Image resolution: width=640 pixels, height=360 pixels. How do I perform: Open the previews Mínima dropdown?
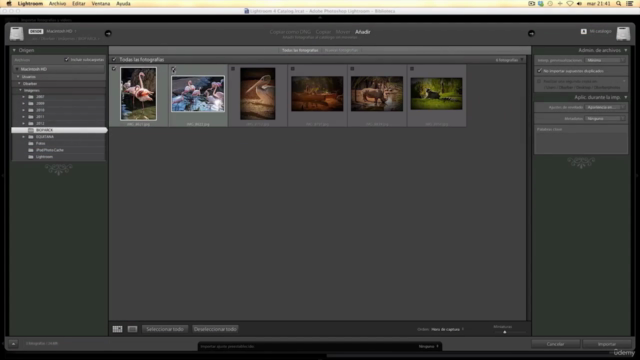point(606,60)
